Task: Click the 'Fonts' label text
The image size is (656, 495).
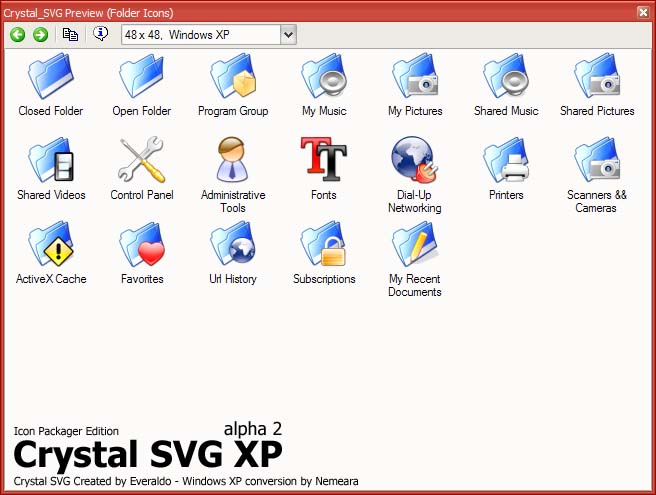Action: pos(323,195)
